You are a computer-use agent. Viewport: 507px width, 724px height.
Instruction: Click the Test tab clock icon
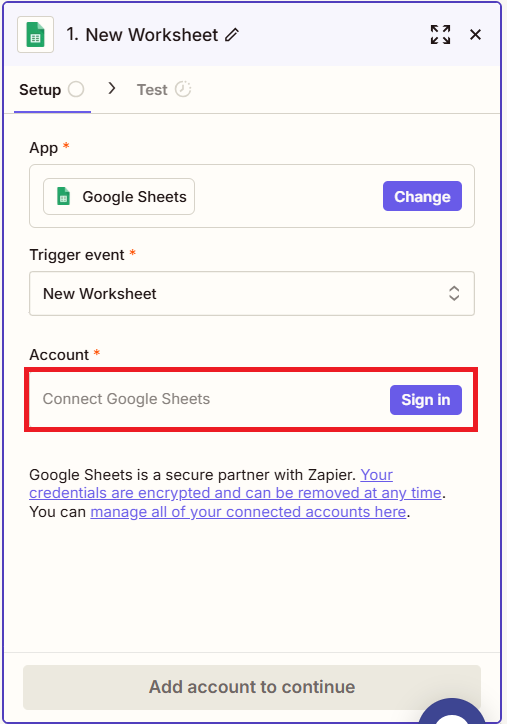[x=183, y=89]
